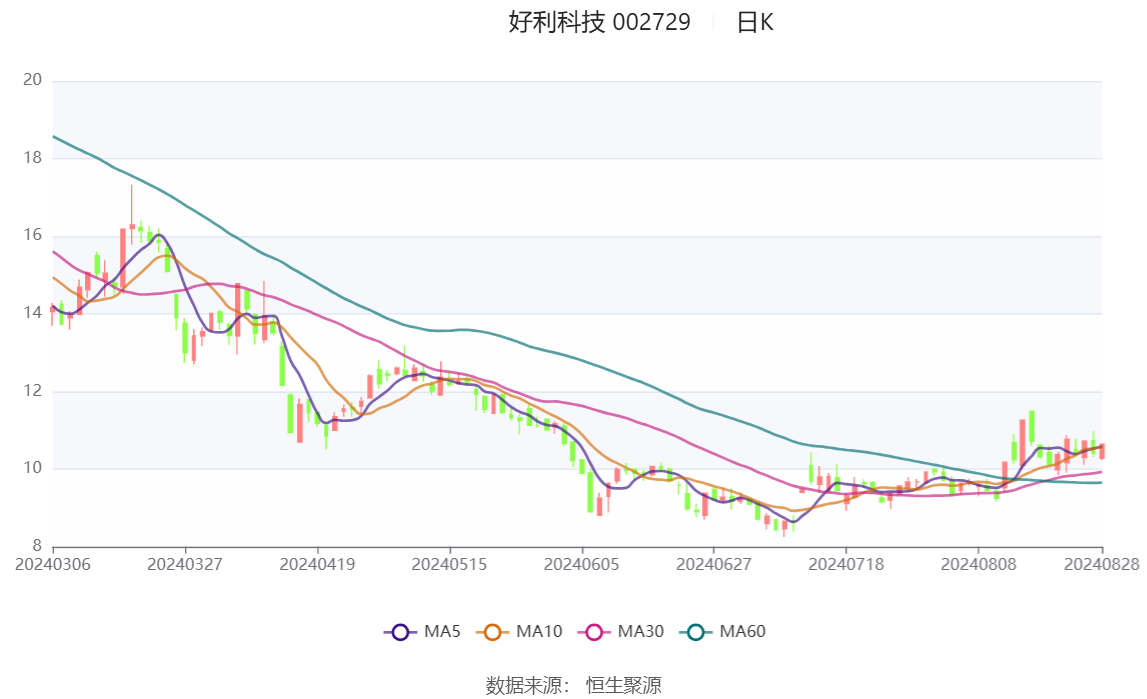
Task: Select the 20240327 date axis label
Action: click(x=185, y=564)
